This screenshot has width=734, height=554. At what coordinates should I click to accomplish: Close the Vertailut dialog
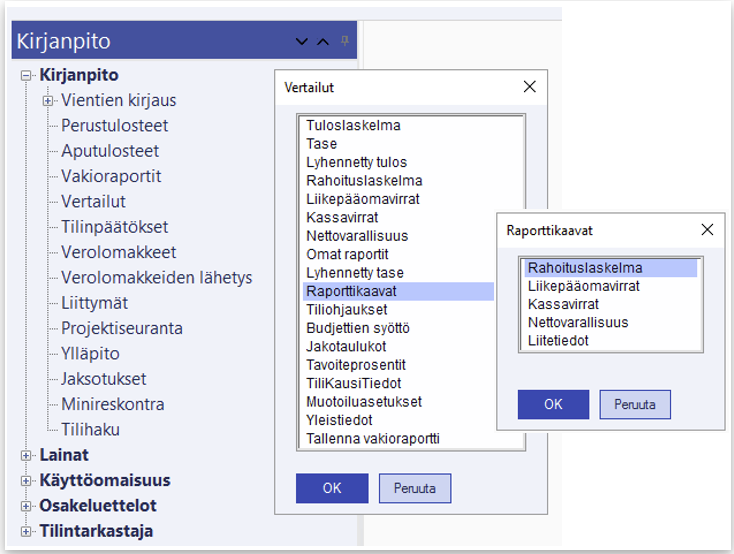click(x=529, y=87)
